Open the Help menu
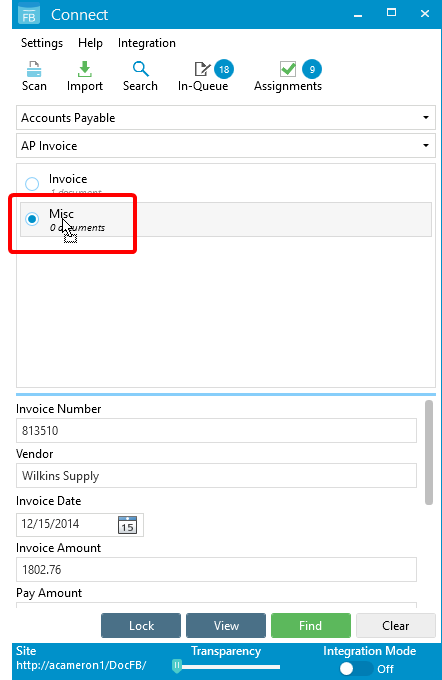 [90, 43]
